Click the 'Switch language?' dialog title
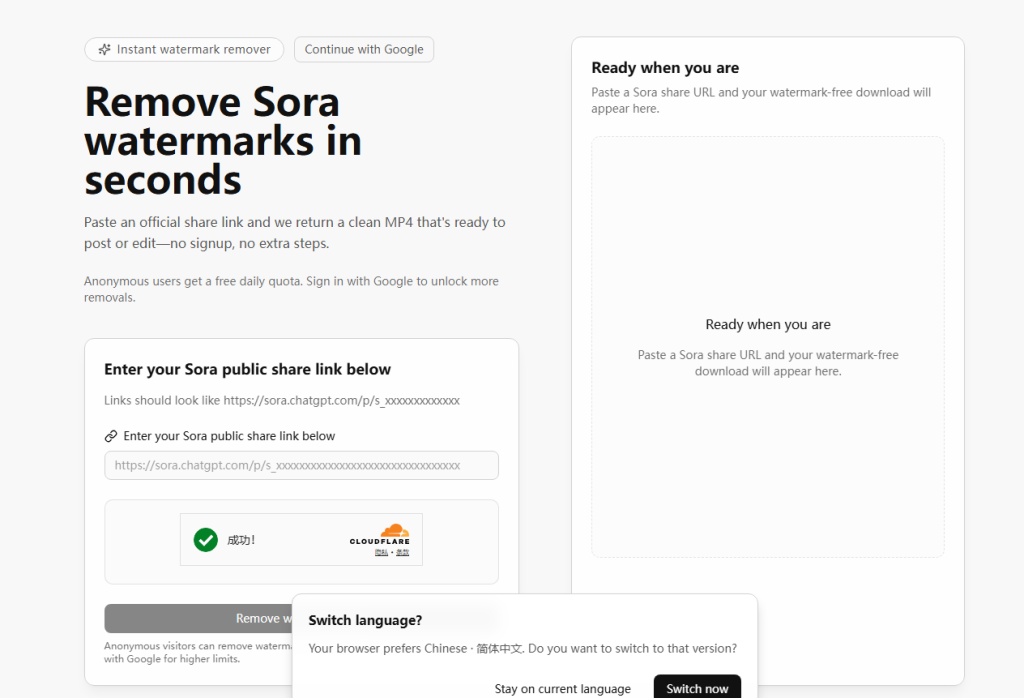Image resolution: width=1024 pixels, height=698 pixels. coord(365,620)
